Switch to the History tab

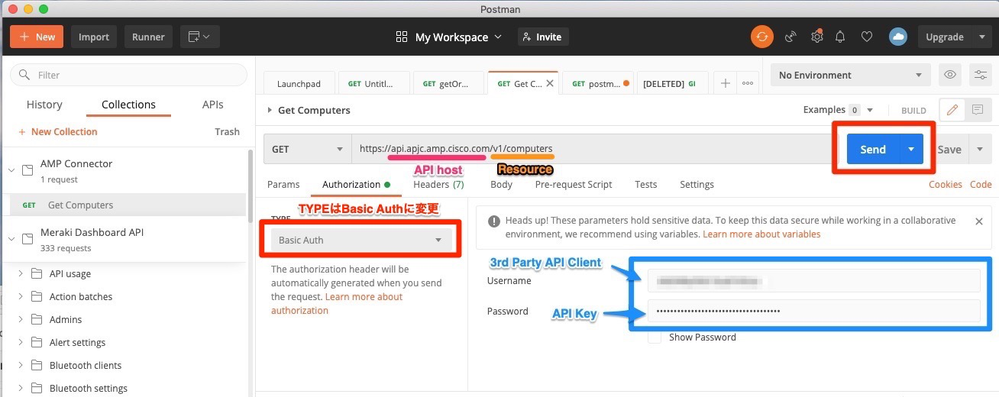(x=44, y=105)
